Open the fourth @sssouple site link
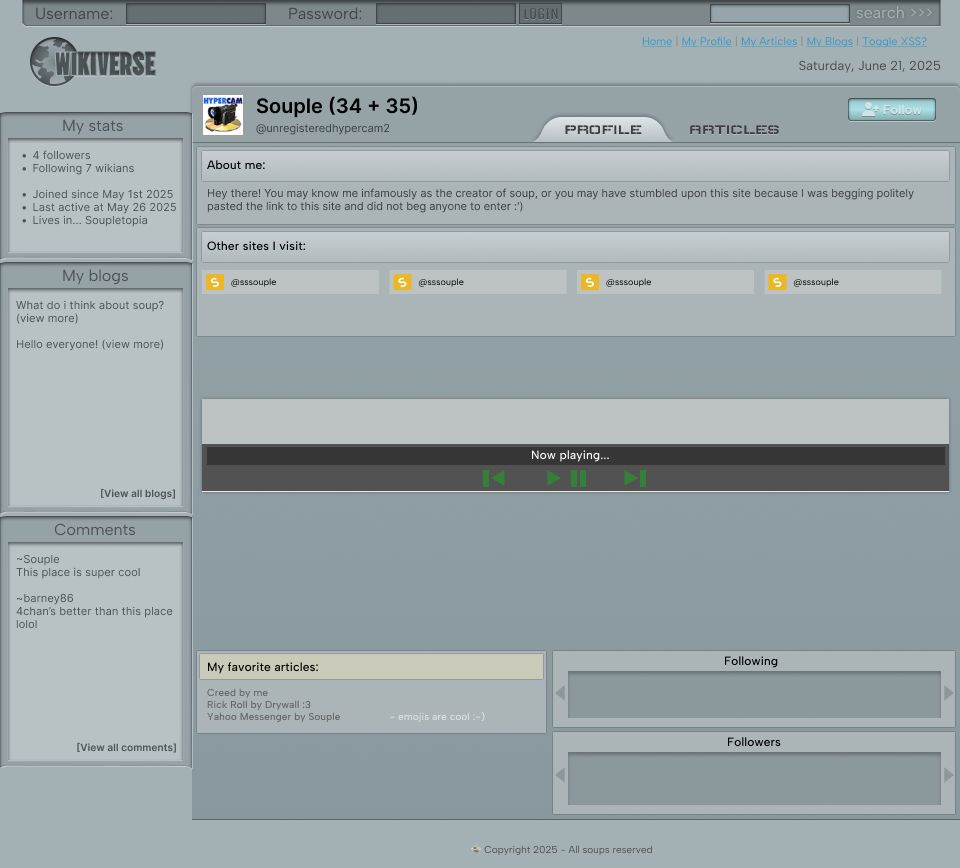The width and height of the screenshot is (960, 868). tap(852, 282)
